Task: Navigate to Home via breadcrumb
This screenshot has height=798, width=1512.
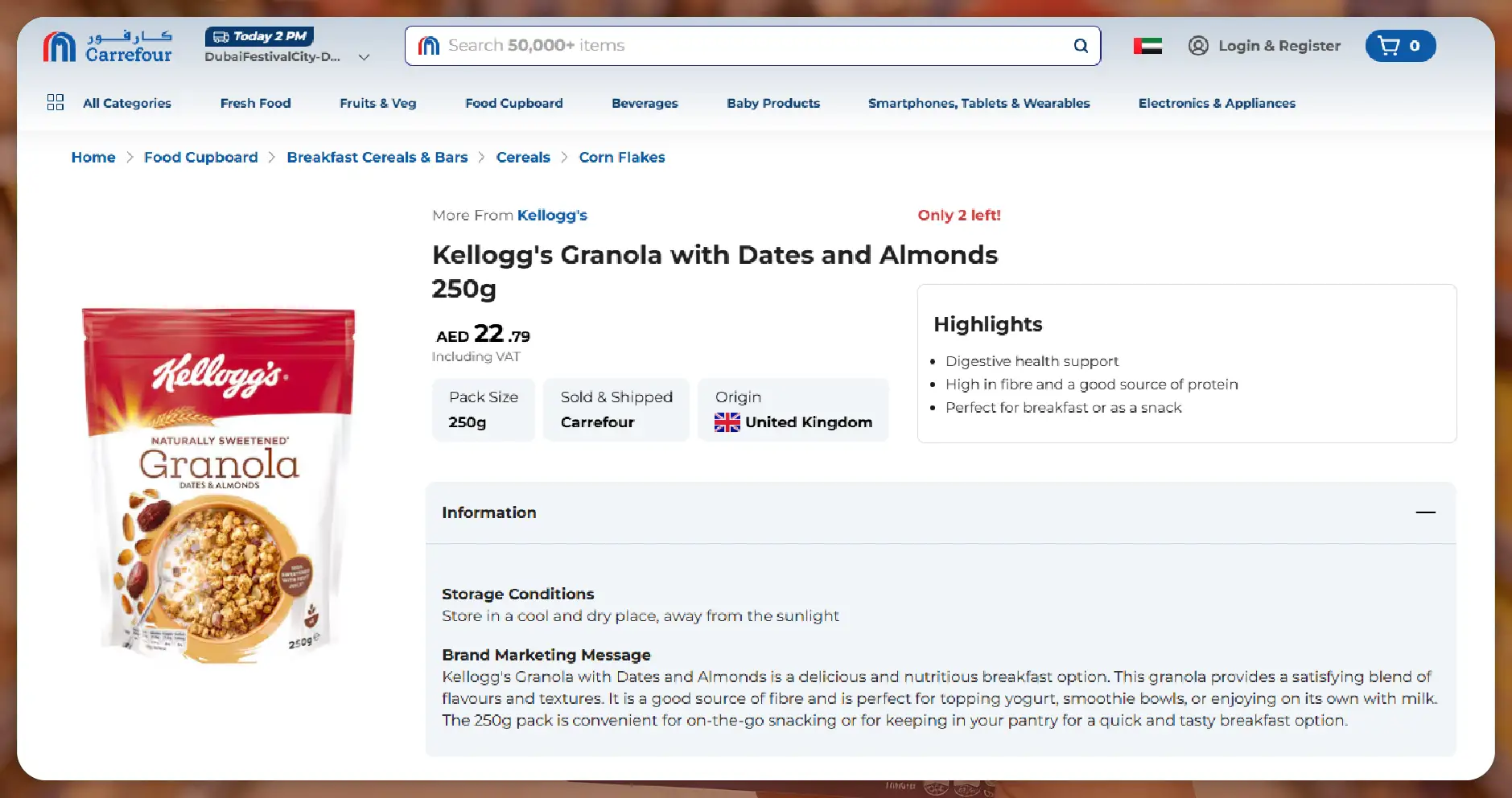Action: [x=93, y=157]
